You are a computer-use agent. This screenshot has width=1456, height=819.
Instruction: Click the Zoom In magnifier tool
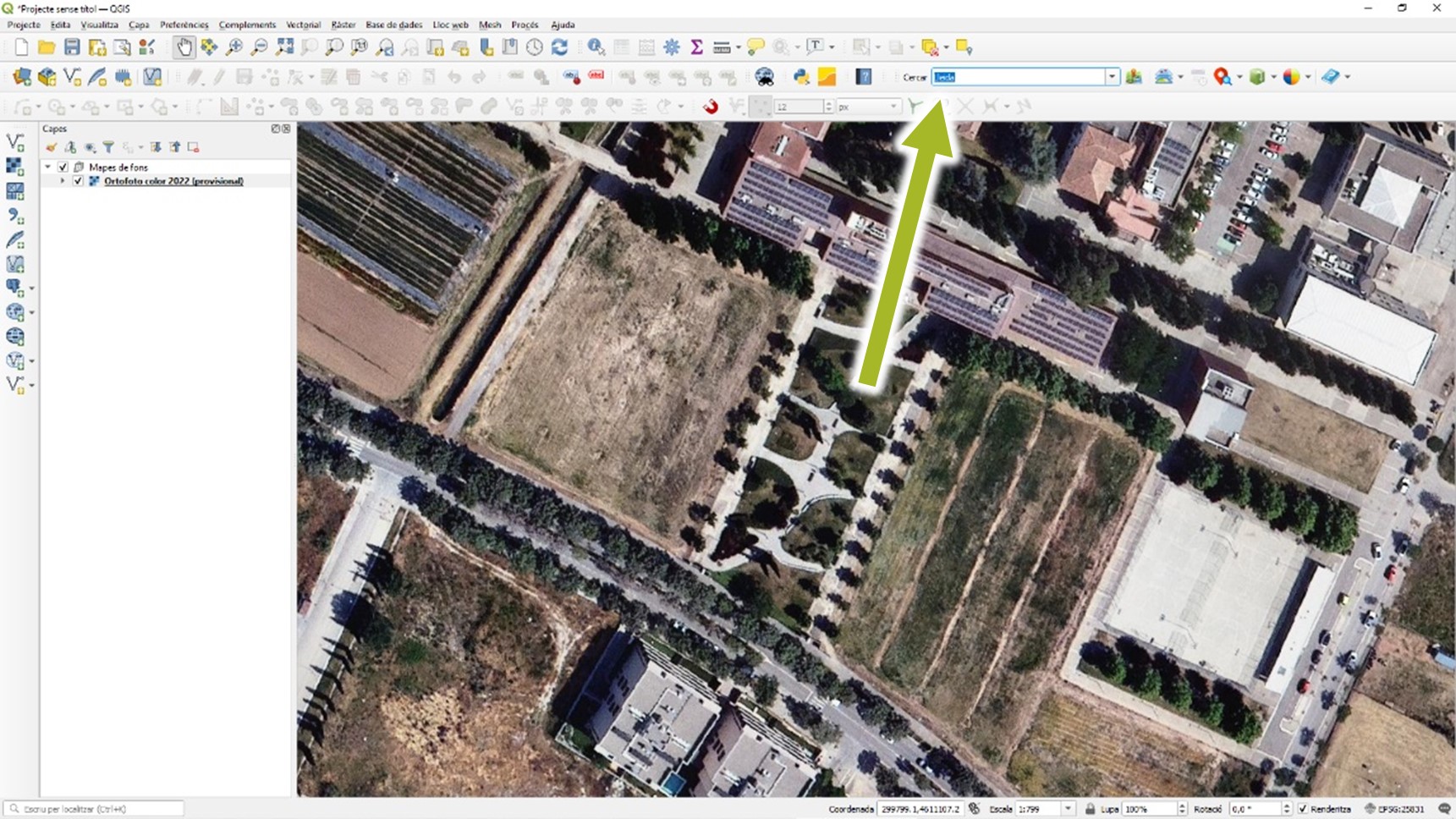(x=234, y=47)
